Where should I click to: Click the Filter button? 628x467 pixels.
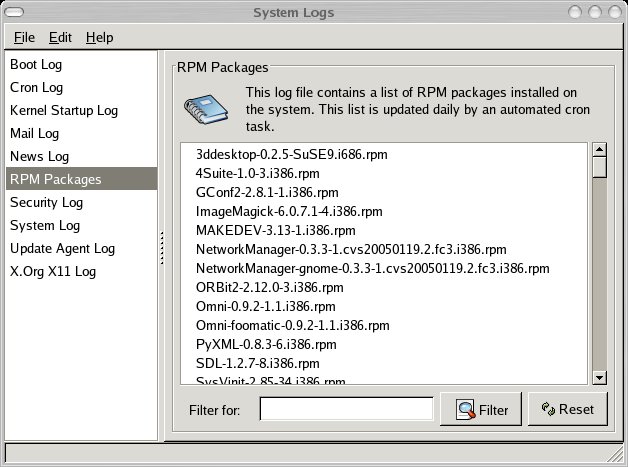pos(482,409)
